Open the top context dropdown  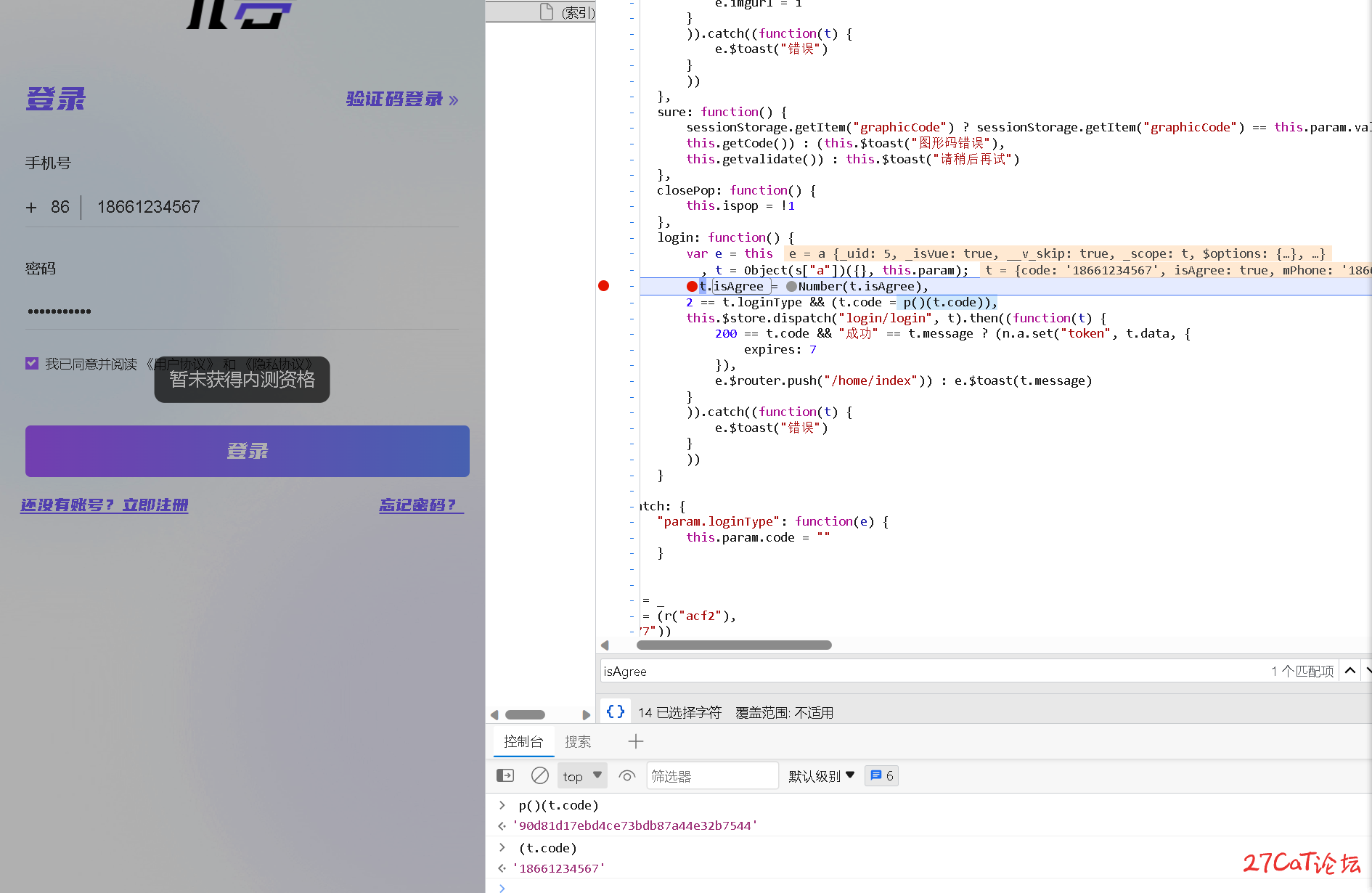tap(582, 775)
